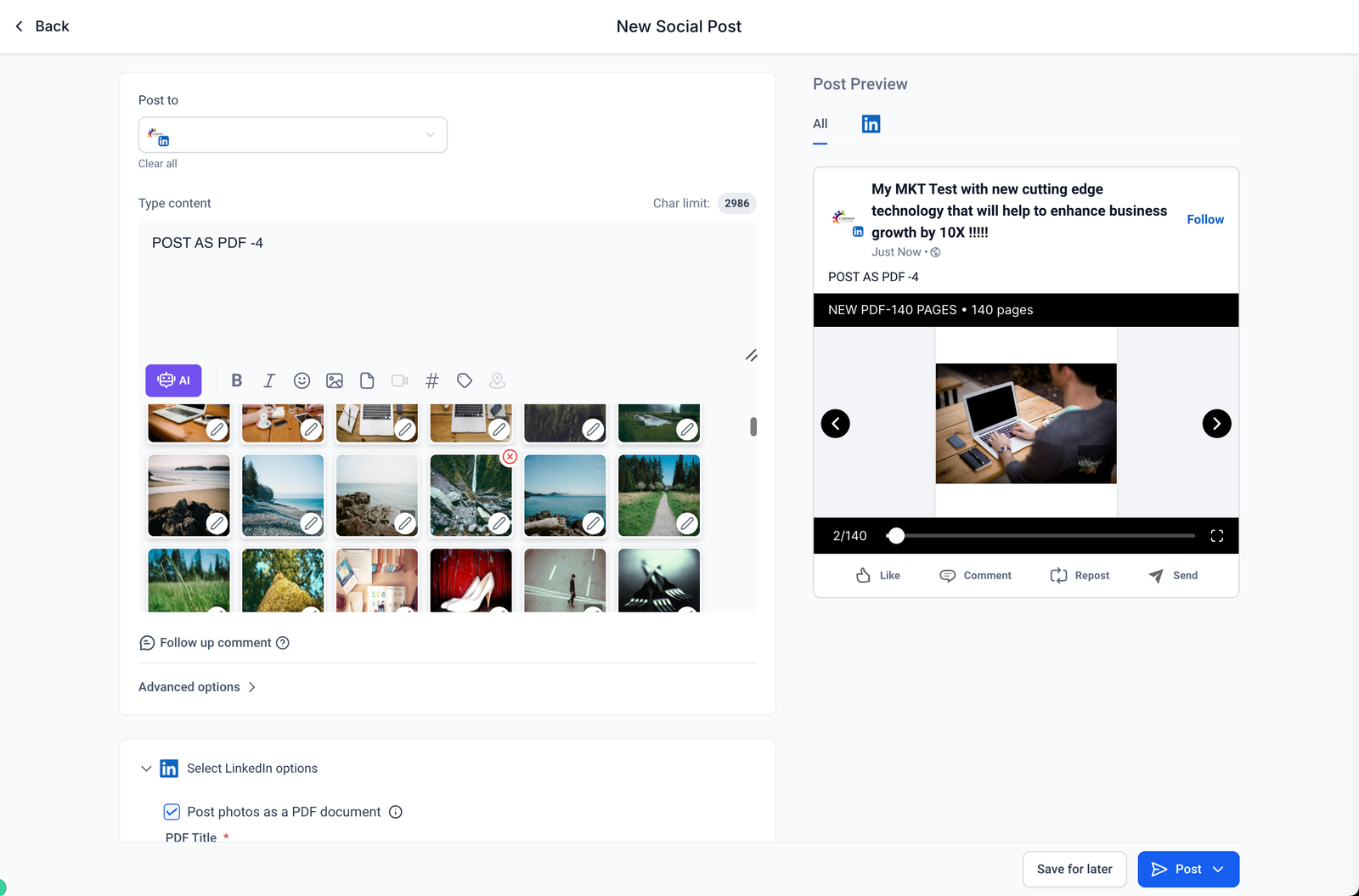Open the AI content assistant
The image size is (1359, 896).
click(173, 380)
